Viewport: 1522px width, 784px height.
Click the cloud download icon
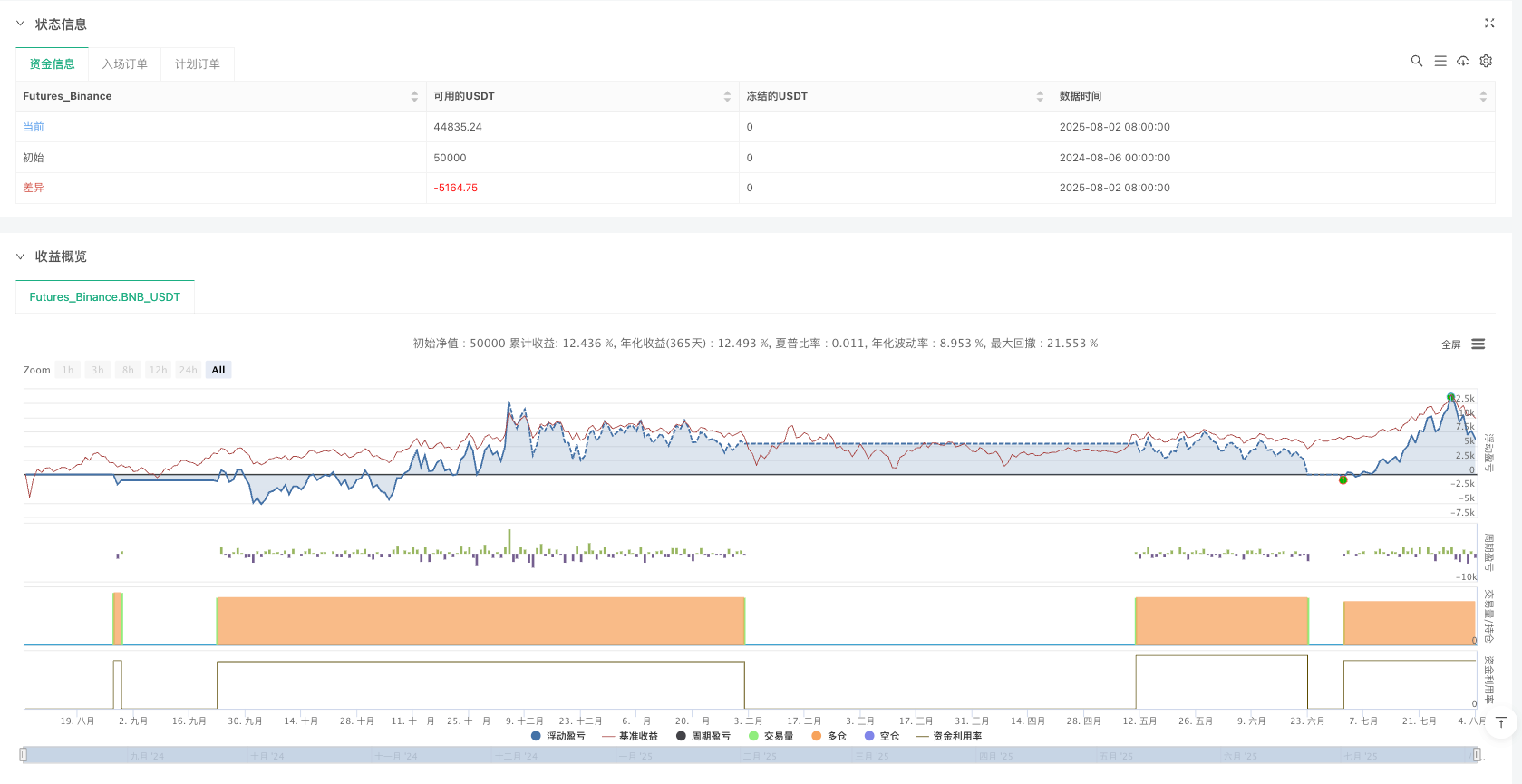[x=1462, y=61]
